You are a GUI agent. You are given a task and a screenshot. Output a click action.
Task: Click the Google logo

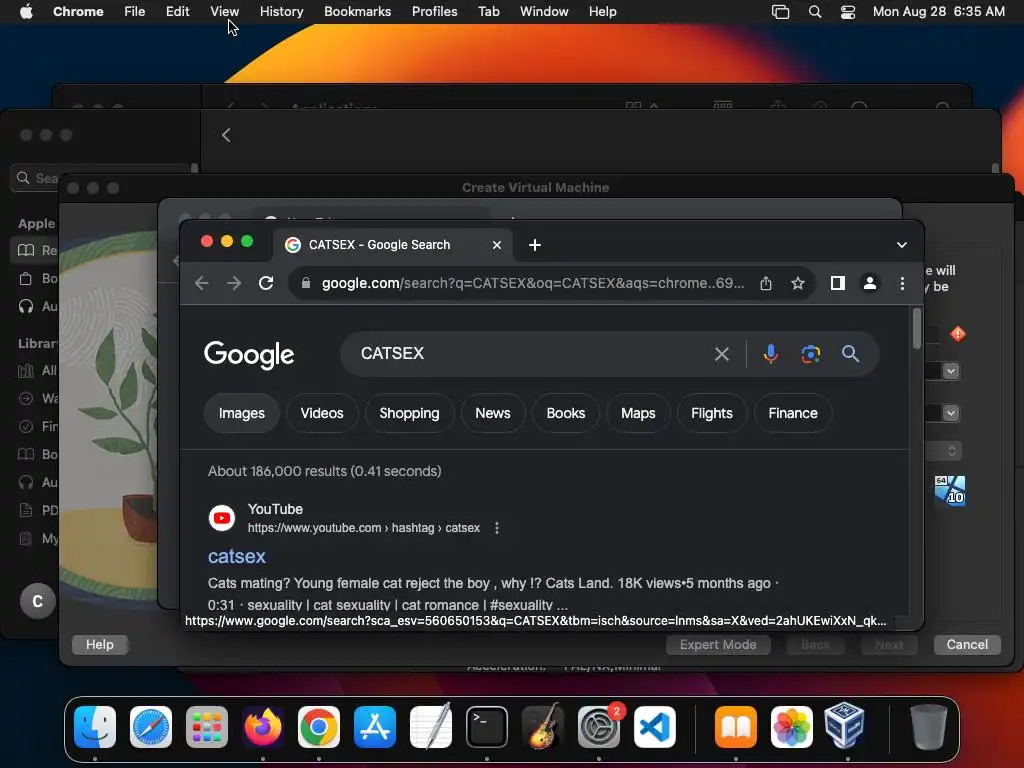[x=249, y=355]
